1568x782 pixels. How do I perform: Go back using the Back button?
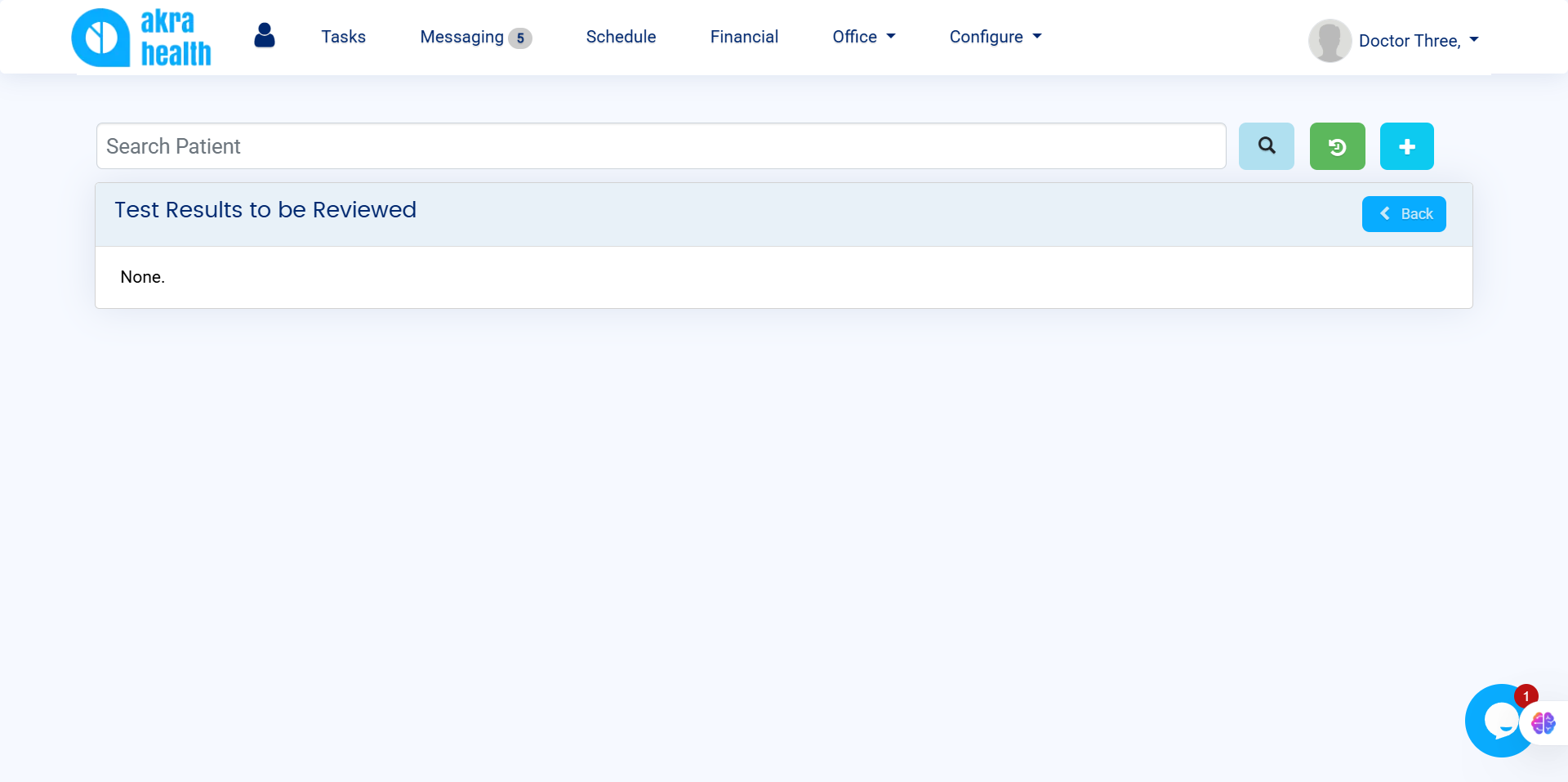[1404, 214]
